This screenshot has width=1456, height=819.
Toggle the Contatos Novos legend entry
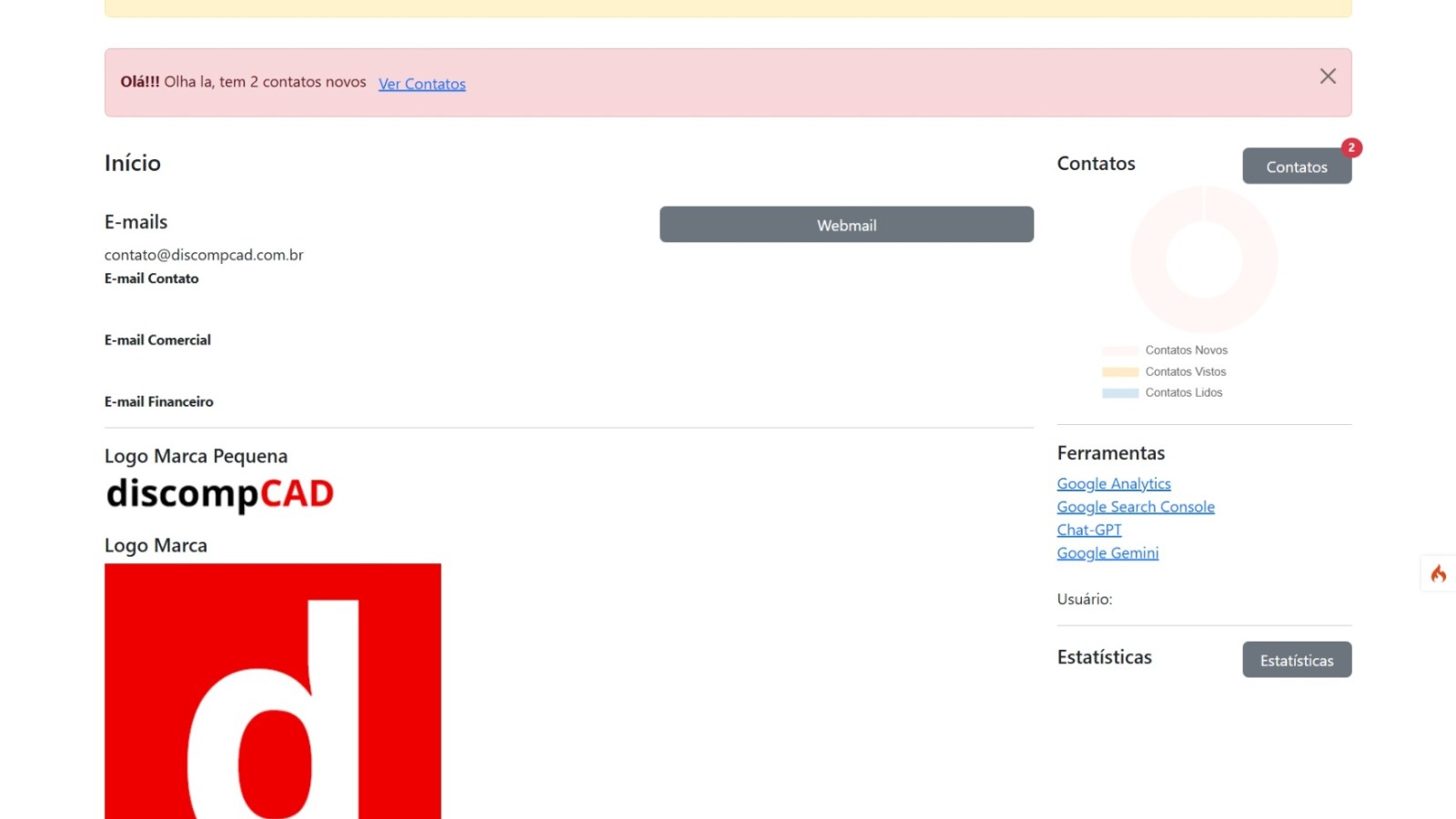[x=1186, y=349]
